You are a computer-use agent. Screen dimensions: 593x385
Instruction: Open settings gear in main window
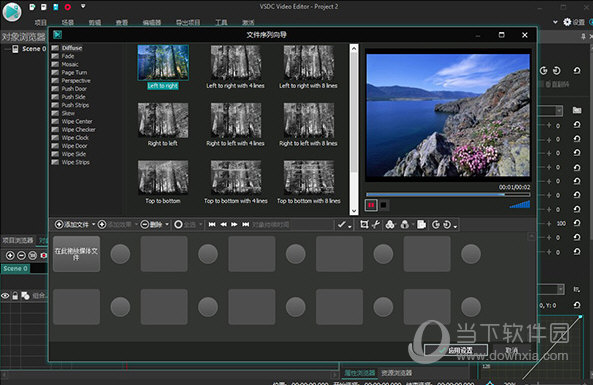coord(567,22)
